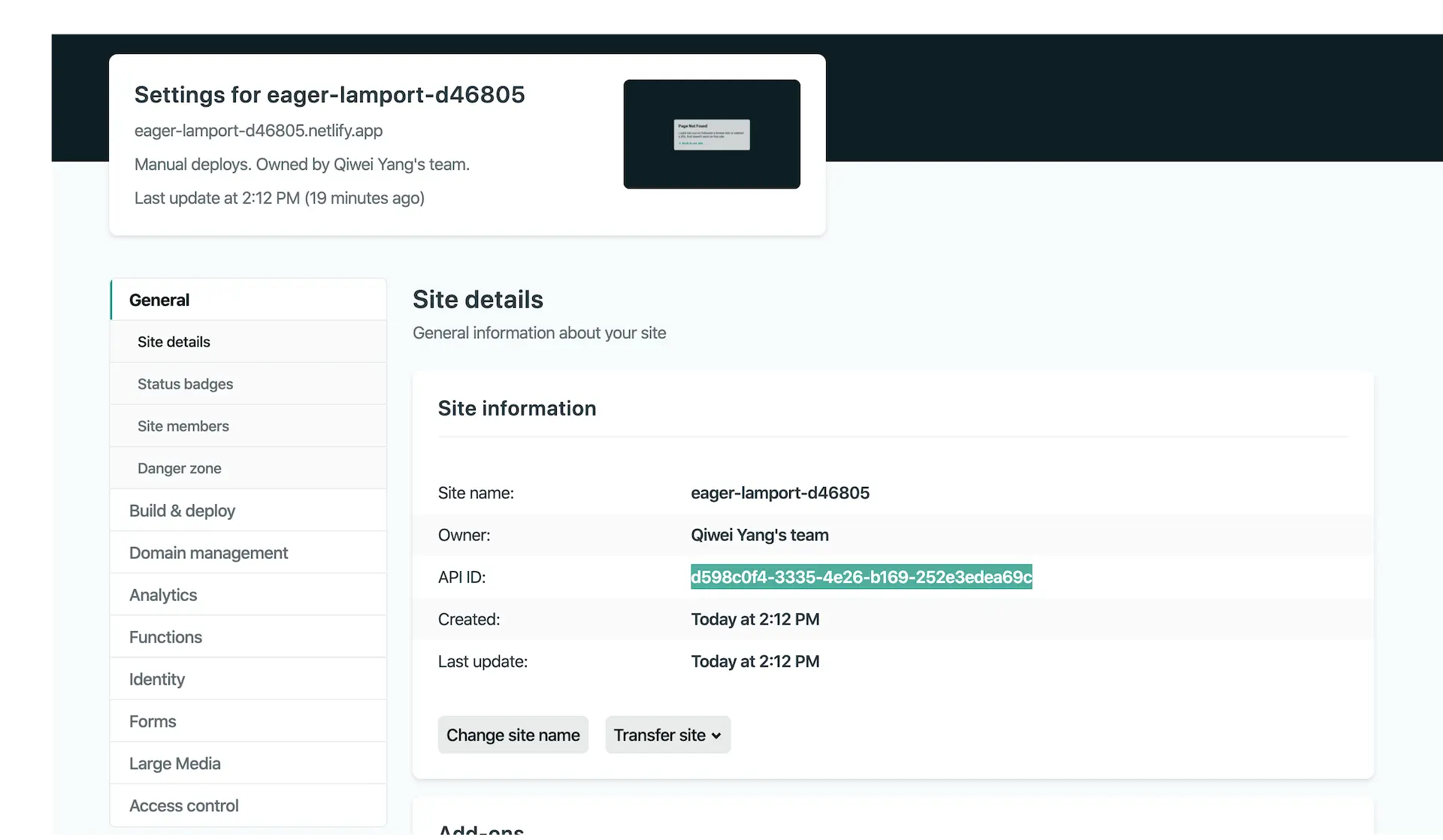Click the eager-lamport-d46805.netlify.app URL
The width and height of the screenshot is (1443, 840).
click(x=259, y=131)
